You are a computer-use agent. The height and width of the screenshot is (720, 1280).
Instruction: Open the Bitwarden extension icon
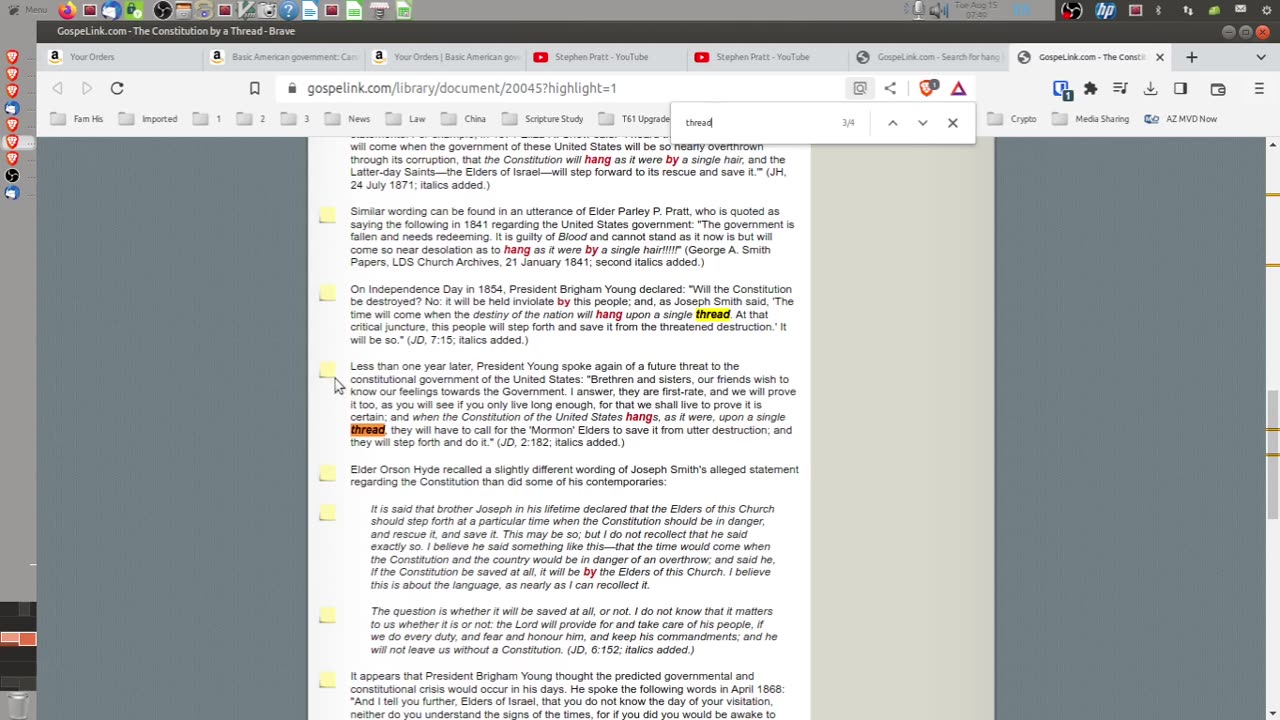(1062, 88)
